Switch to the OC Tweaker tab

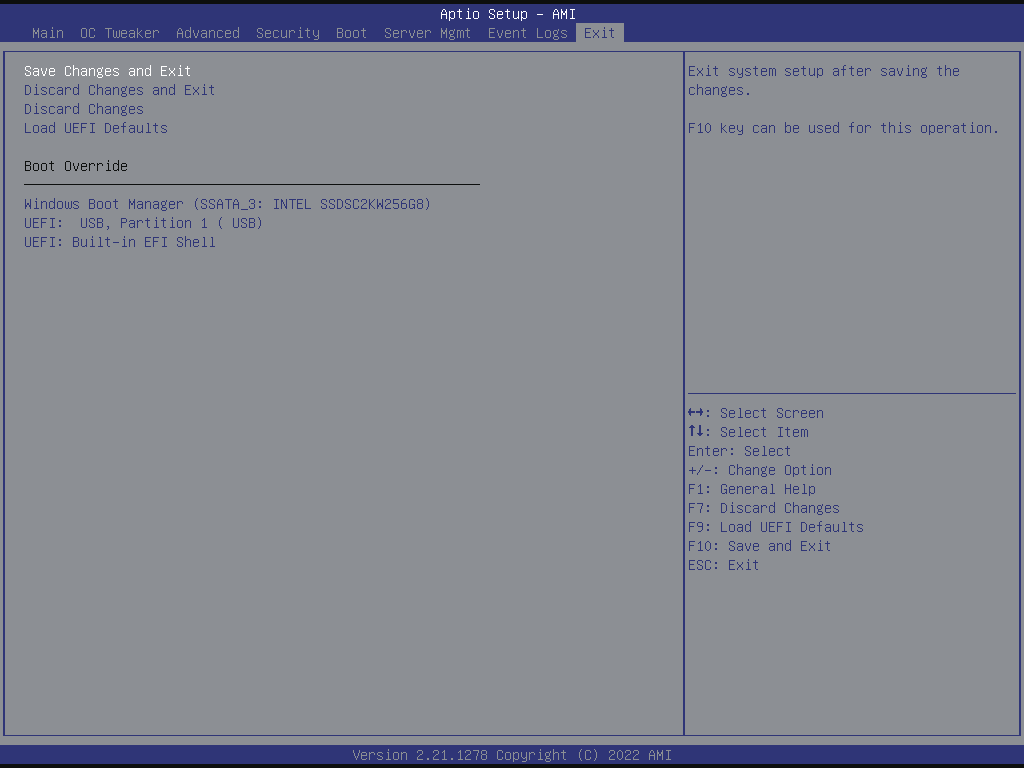click(119, 33)
